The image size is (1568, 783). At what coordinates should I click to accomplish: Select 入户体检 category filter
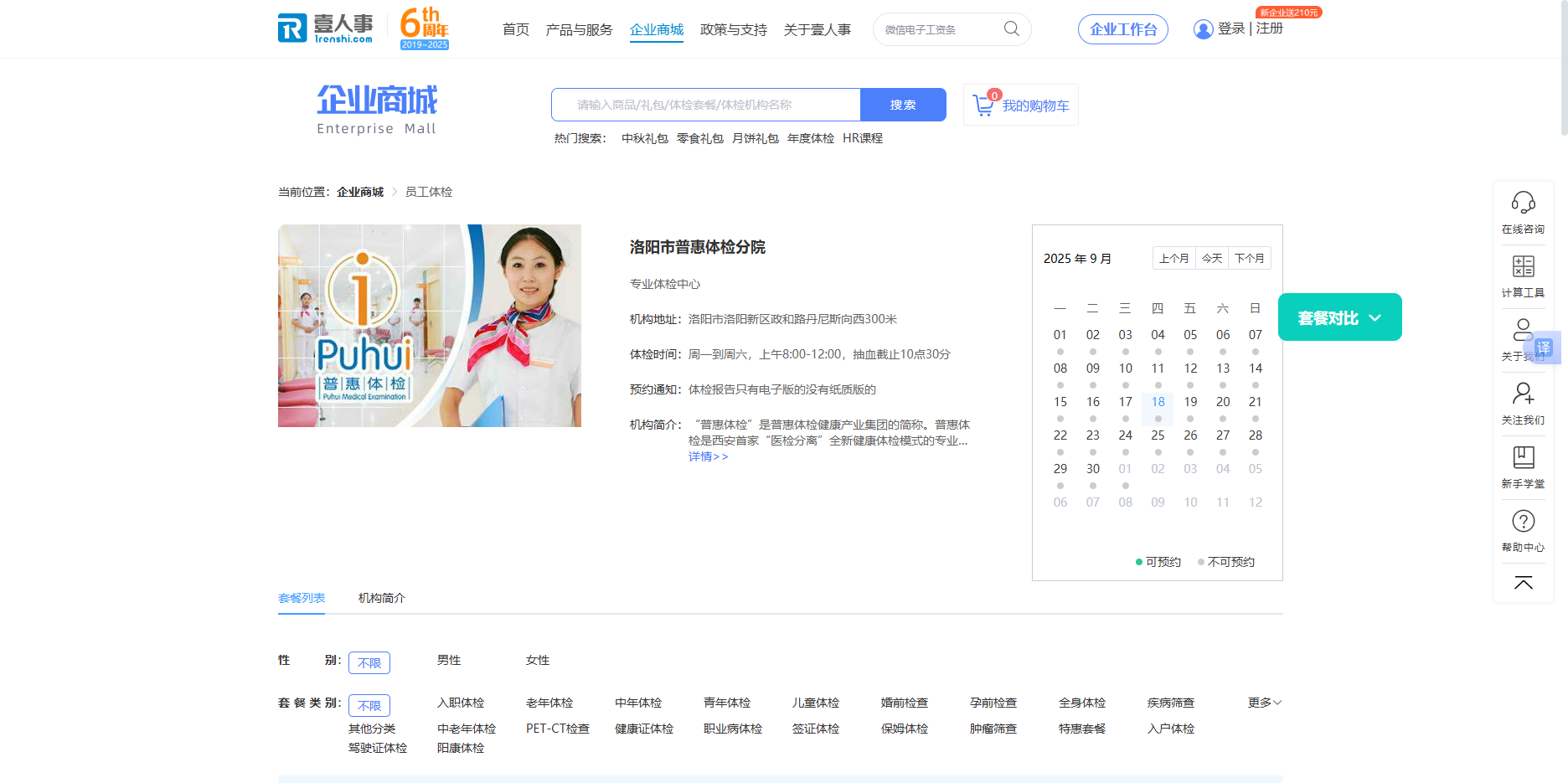tap(1171, 729)
